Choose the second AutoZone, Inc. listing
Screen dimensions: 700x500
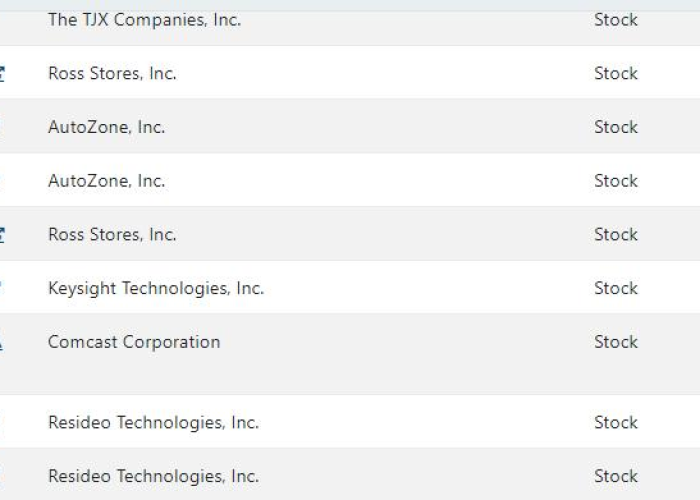click(106, 181)
